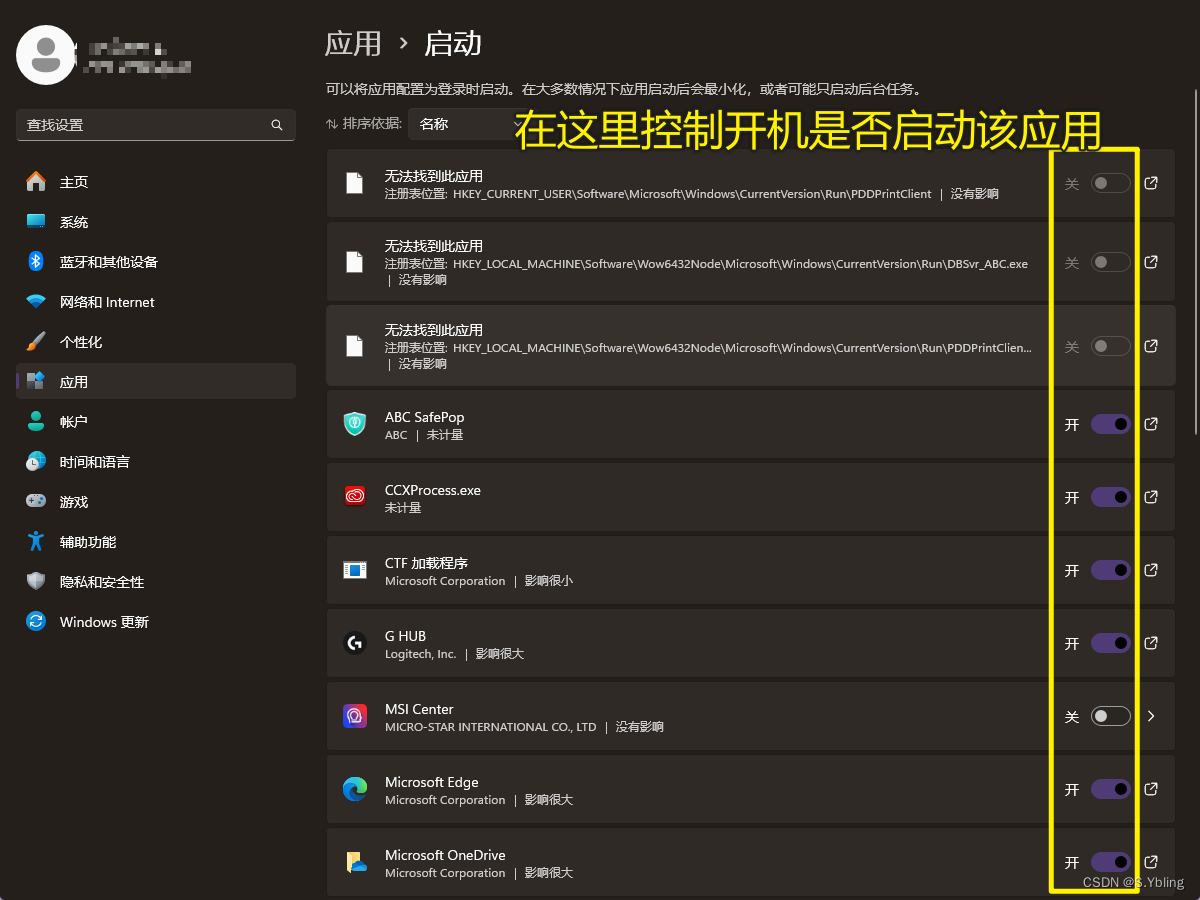Click the MSI Center app icon
The width and height of the screenshot is (1200, 900).
[355, 716]
